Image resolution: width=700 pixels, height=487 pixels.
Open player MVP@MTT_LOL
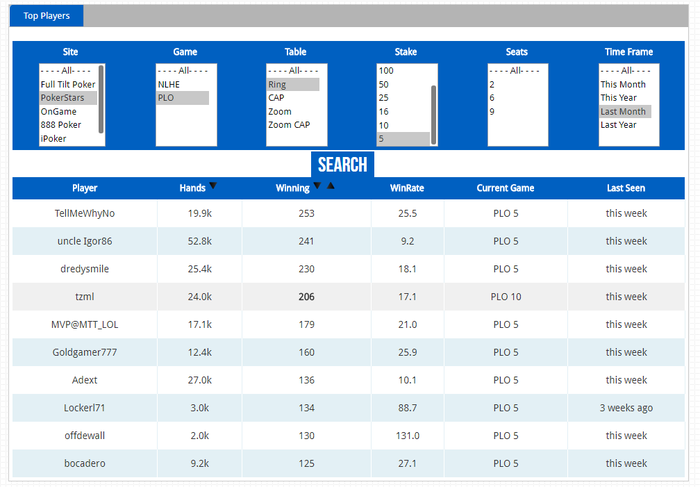pyautogui.click(x=85, y=325)
